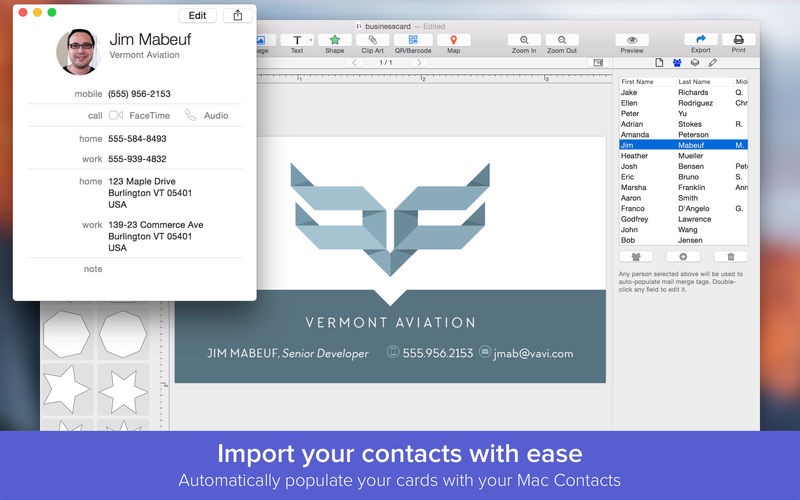
Task: Select John Wang in the contacts list
Action: [x=683, y=230]
